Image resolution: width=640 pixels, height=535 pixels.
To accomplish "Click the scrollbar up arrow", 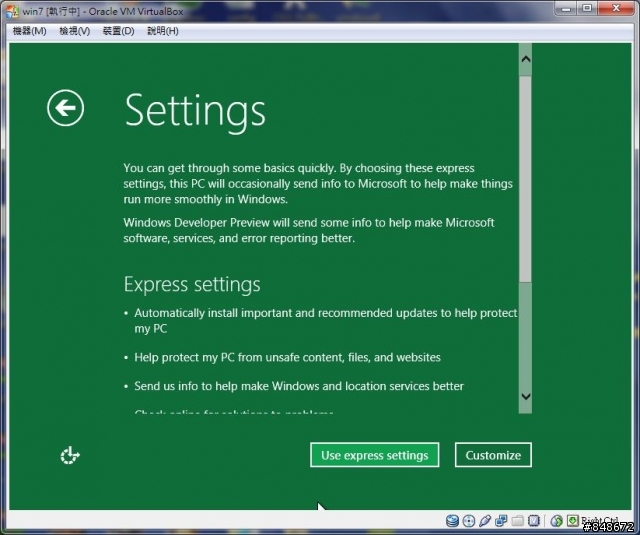I will click(526, 59).
